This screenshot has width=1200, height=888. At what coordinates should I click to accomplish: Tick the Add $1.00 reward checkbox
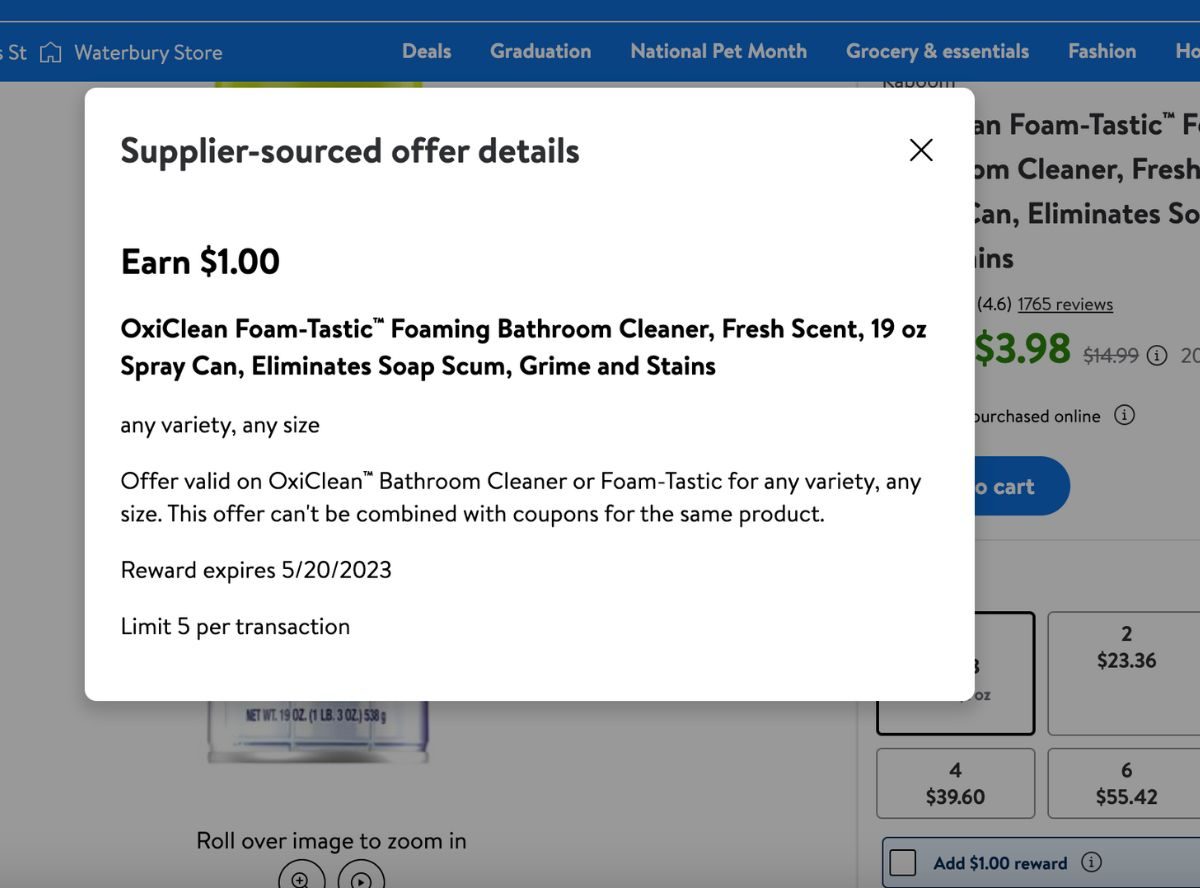[902, 862]
